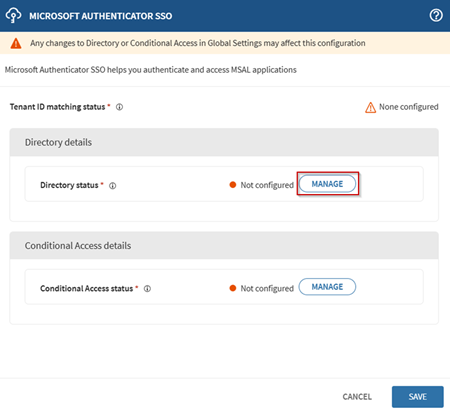The image size is (450, 413).
Task: Show info for Conditional Access status
Action: [147, 289]
